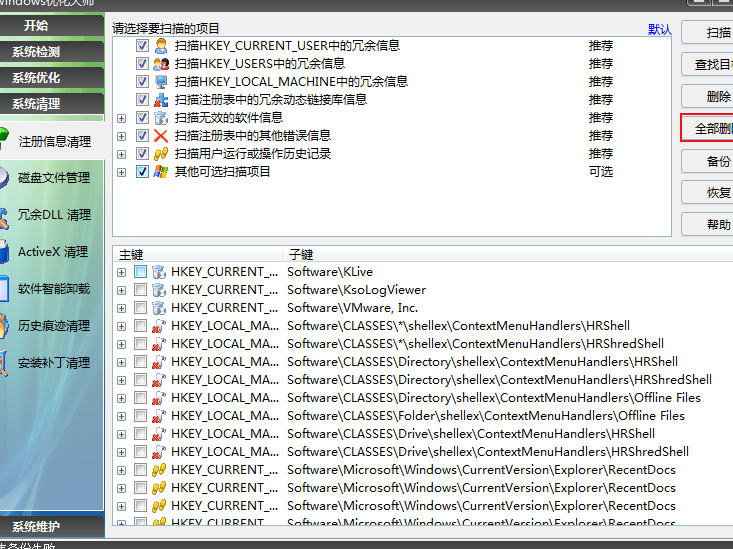The width and height of the screenshot is (733, 549).
Task: Click the icon in the Directory\shellex\ContextMenuHandlers\Offline Files row
Action: (x=159, y=398)
